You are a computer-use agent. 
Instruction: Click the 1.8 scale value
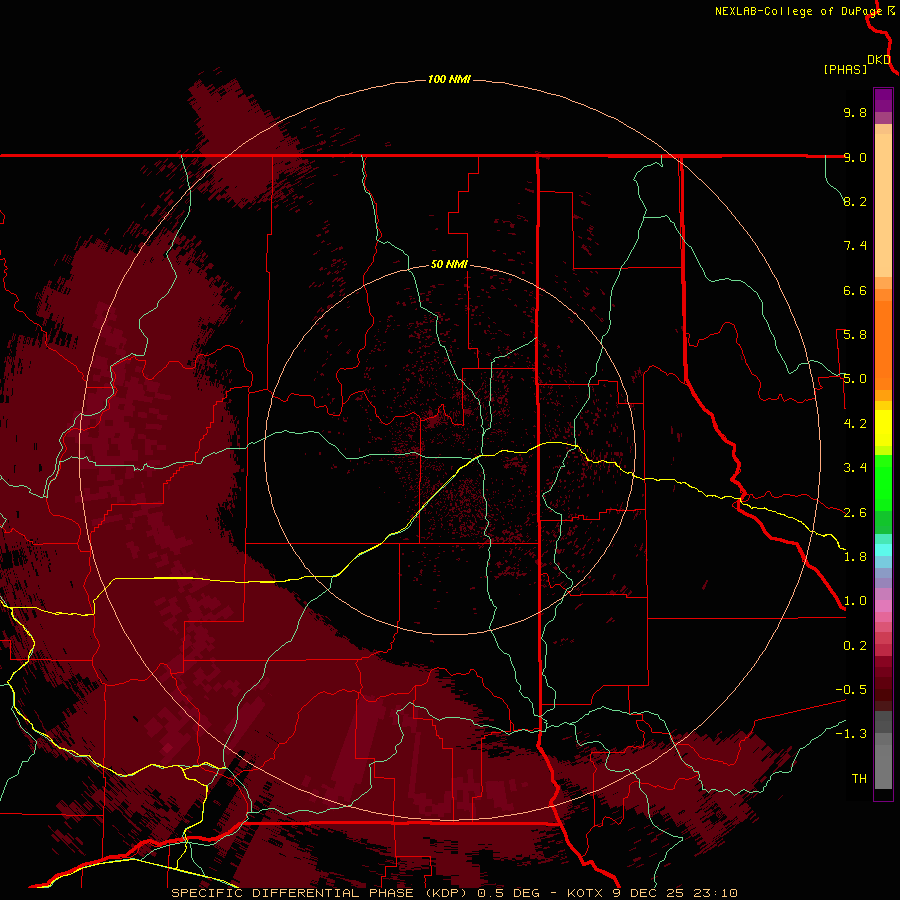[855, 557]
